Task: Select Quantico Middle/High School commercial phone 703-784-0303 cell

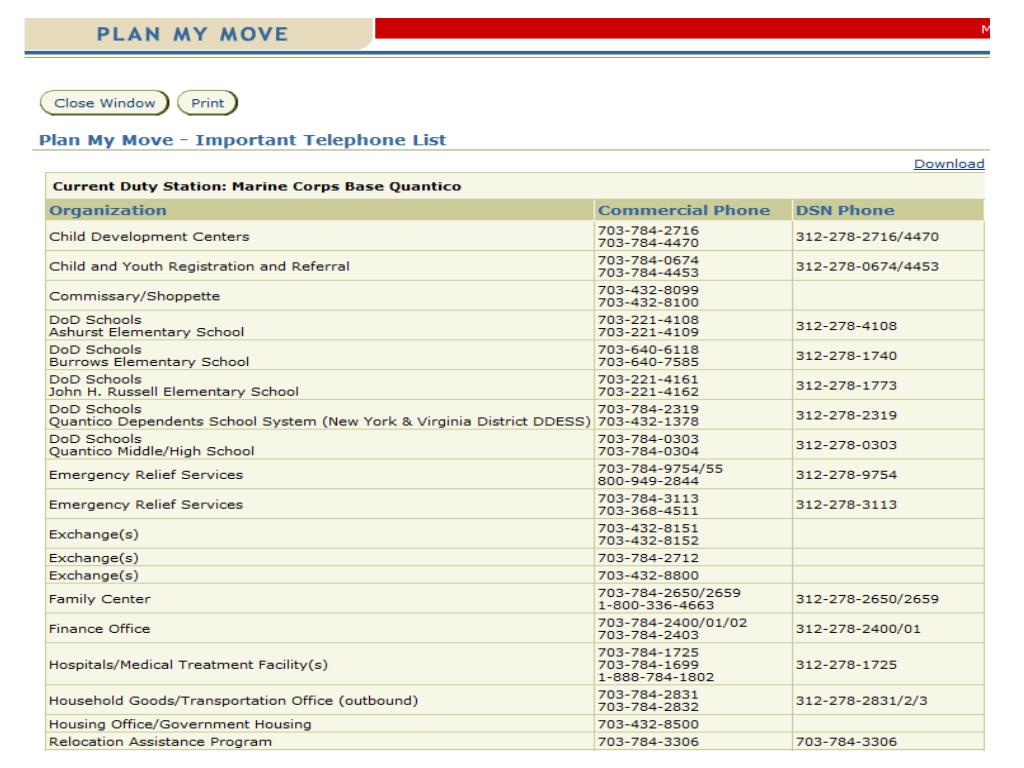Action: 693,445
